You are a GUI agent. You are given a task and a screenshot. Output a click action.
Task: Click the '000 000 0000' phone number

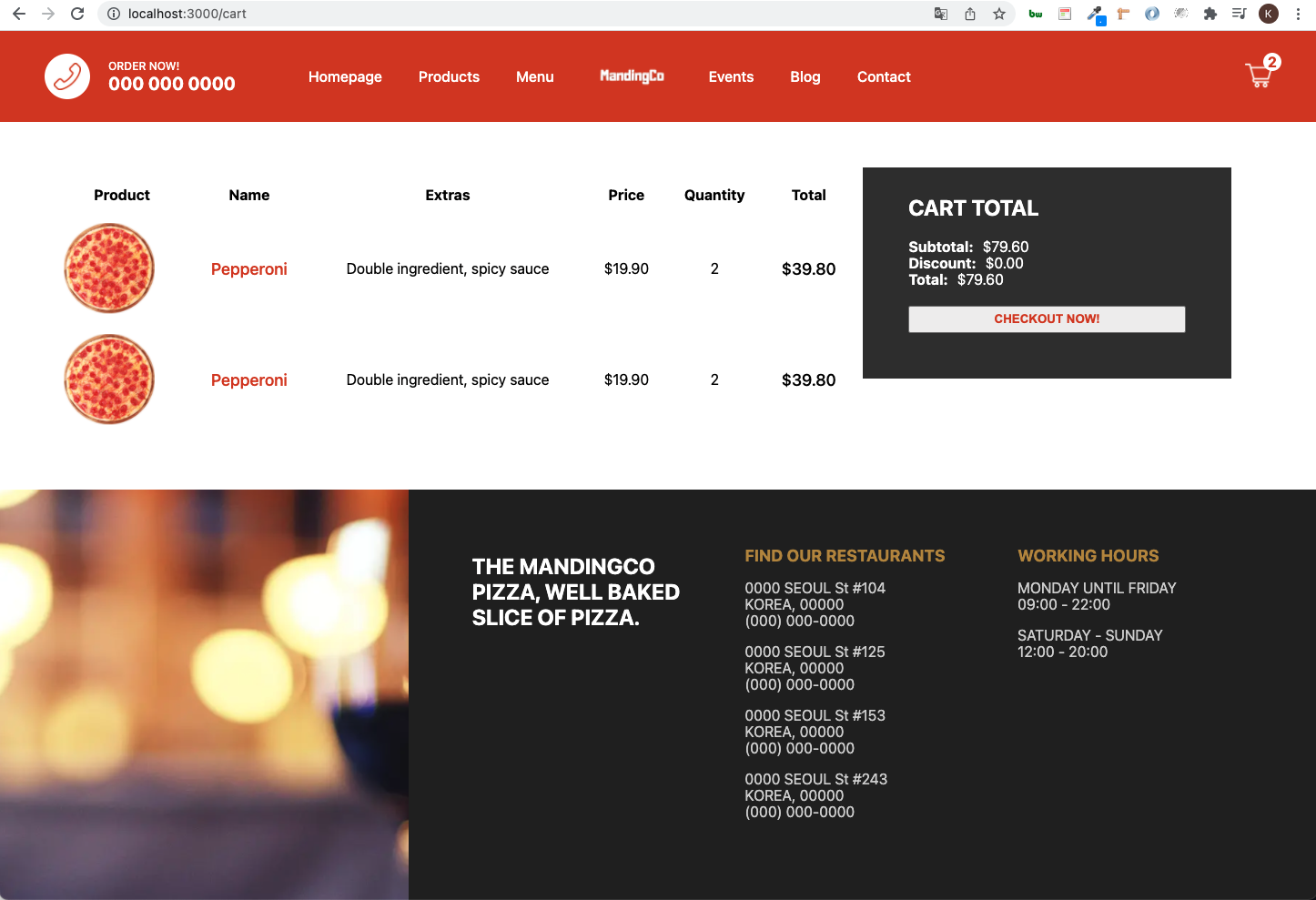172,84
